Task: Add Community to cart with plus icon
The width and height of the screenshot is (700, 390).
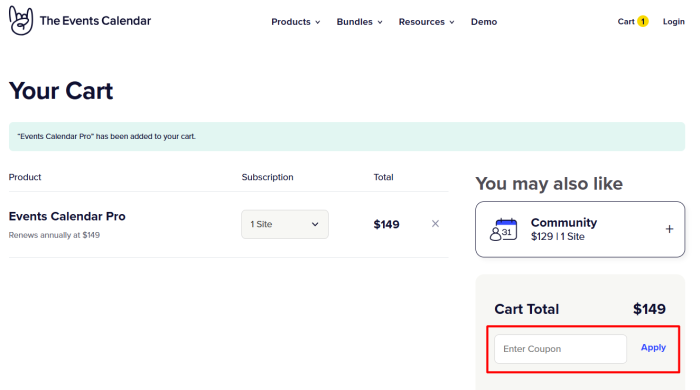Action: pos(669,229)
